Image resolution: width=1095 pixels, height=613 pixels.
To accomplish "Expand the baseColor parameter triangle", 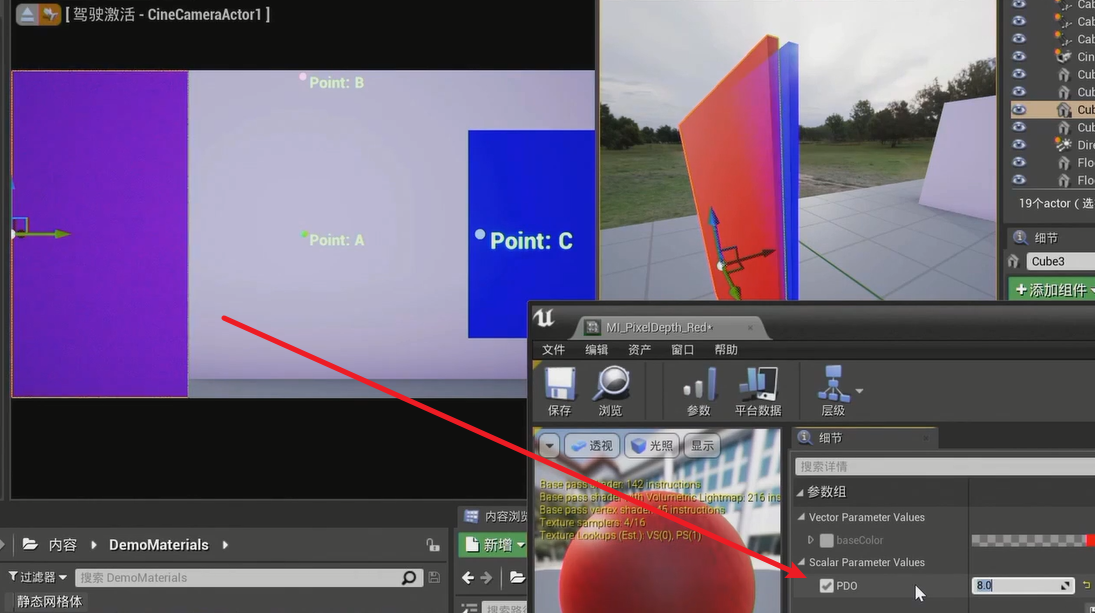I will tap(811, 540).
